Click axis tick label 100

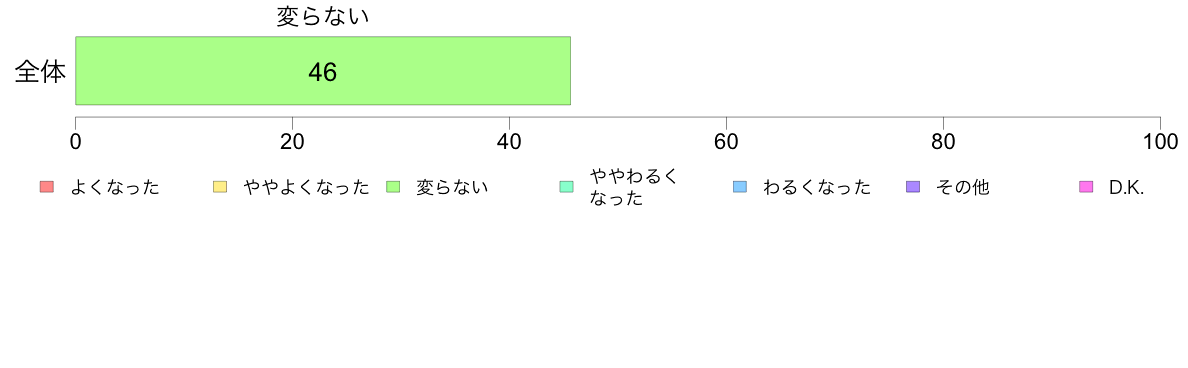point(1159,142)
